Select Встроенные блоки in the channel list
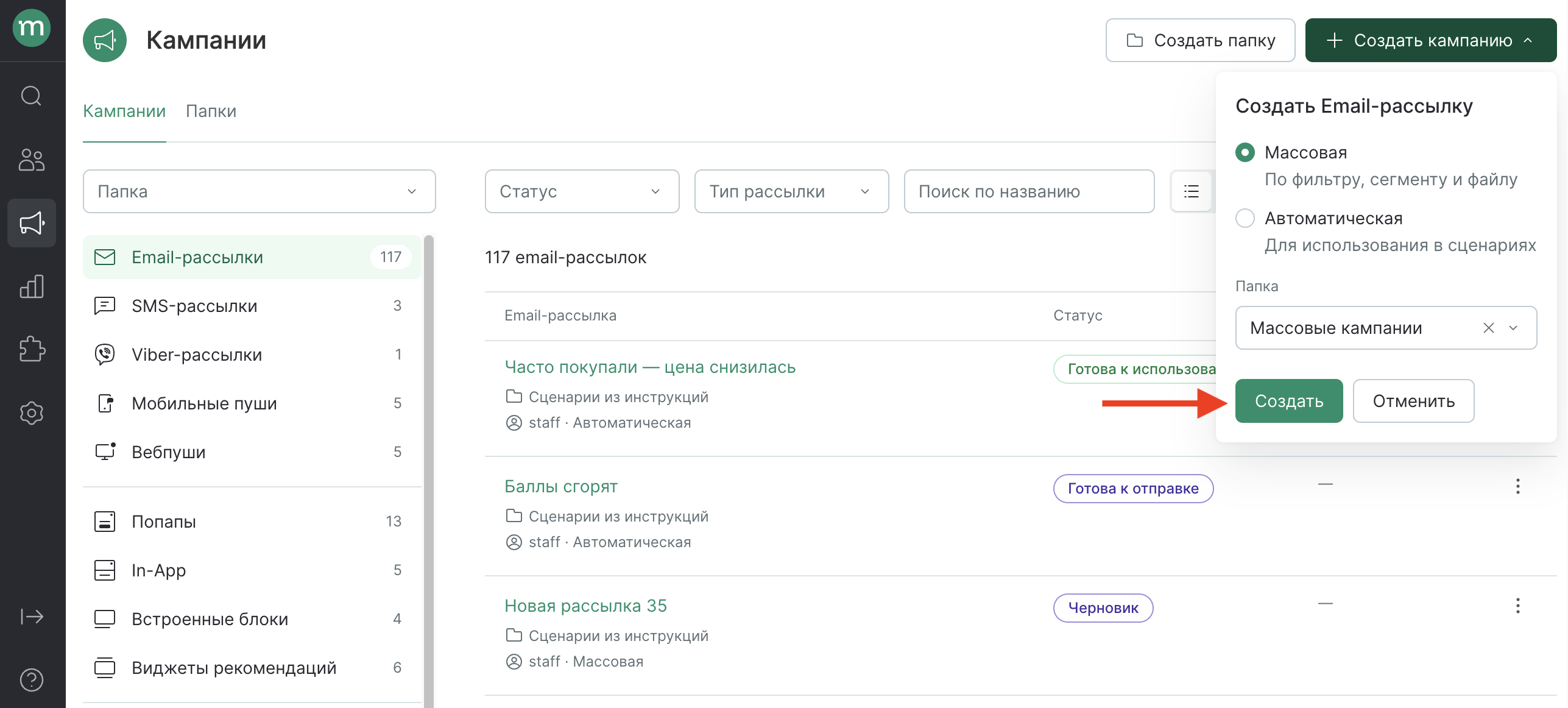The width and height of the screenshot is (1568, 708). click(252, 619)
